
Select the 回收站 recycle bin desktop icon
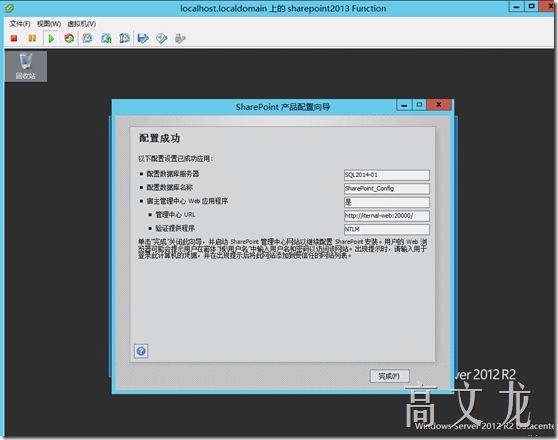26,66
